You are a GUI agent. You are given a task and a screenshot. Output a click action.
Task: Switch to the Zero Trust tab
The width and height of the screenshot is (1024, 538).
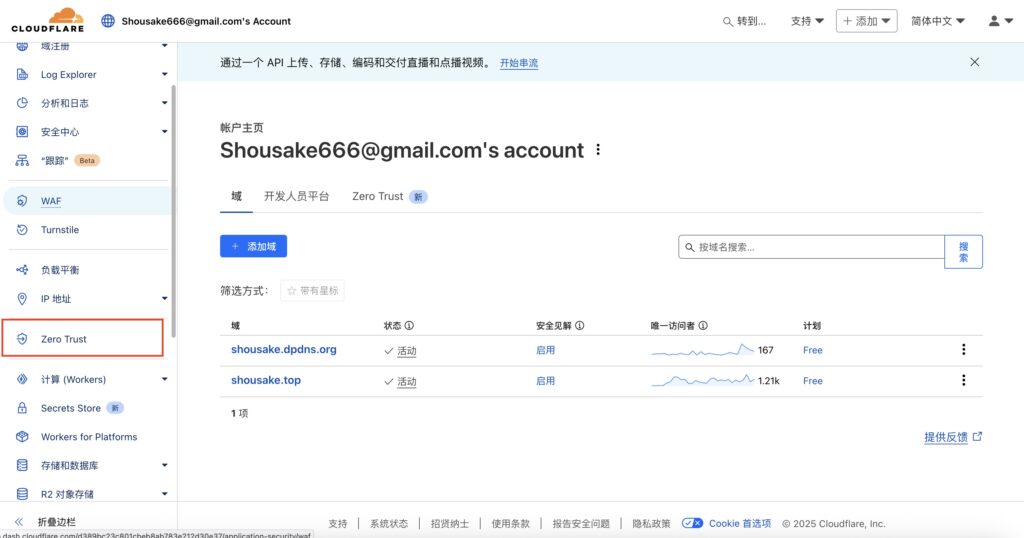point(389,197)
